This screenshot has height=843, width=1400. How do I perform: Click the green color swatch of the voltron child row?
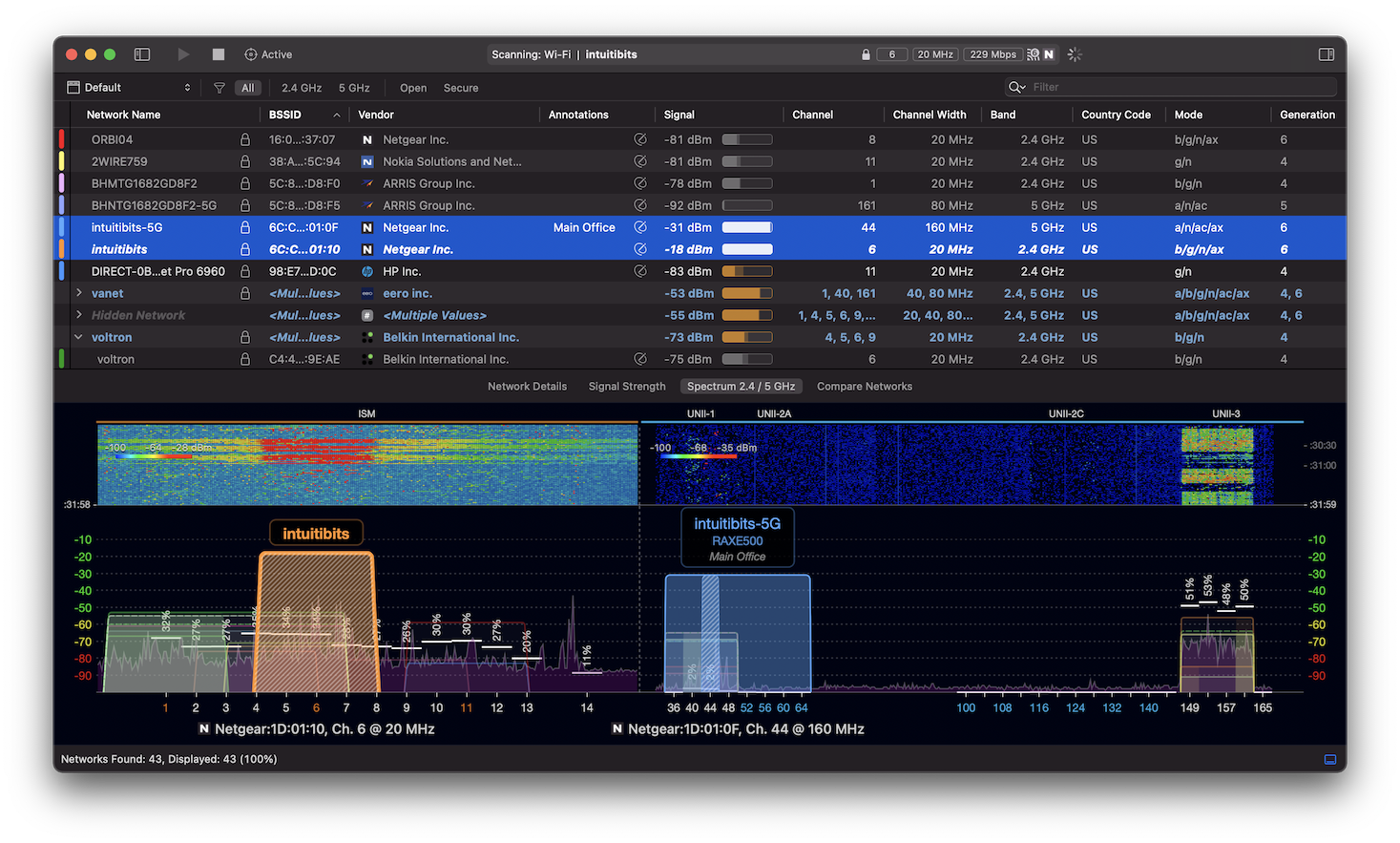point(62,359)
